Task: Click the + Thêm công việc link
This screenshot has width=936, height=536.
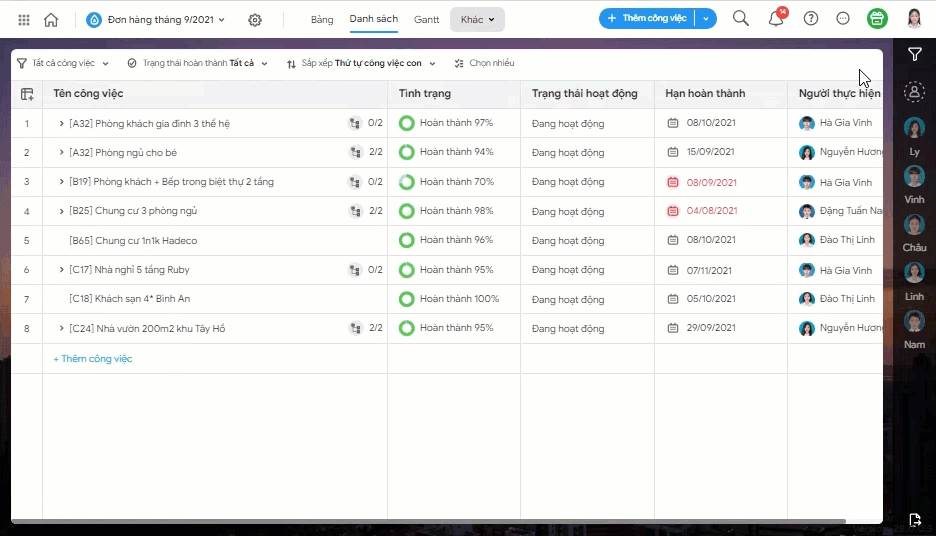Action: [93, 359]
